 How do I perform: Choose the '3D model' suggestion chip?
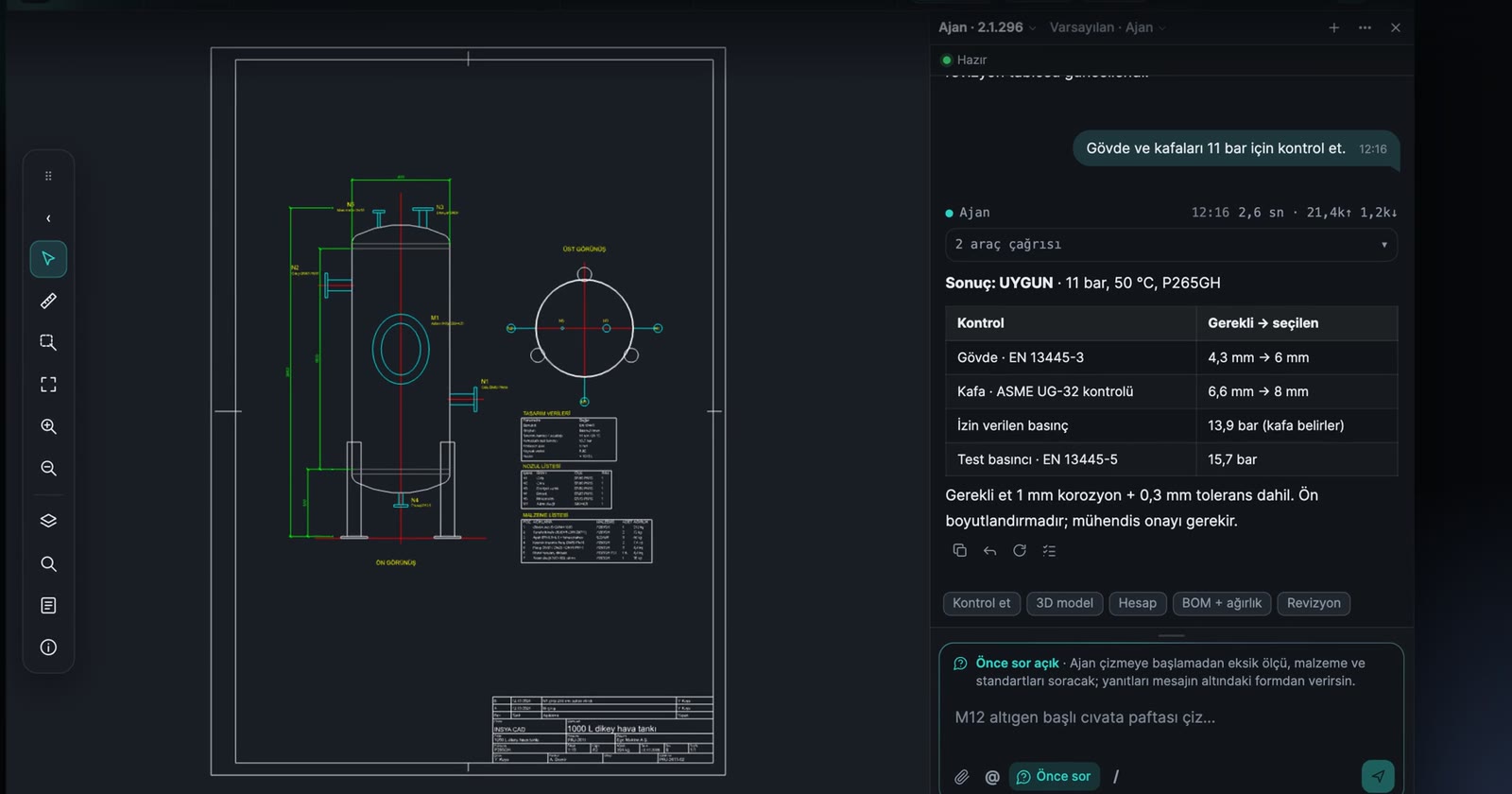point(1064,603)
